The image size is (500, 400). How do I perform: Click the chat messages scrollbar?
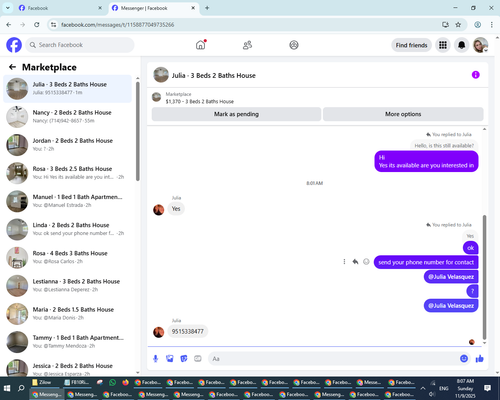click(484, 277)
